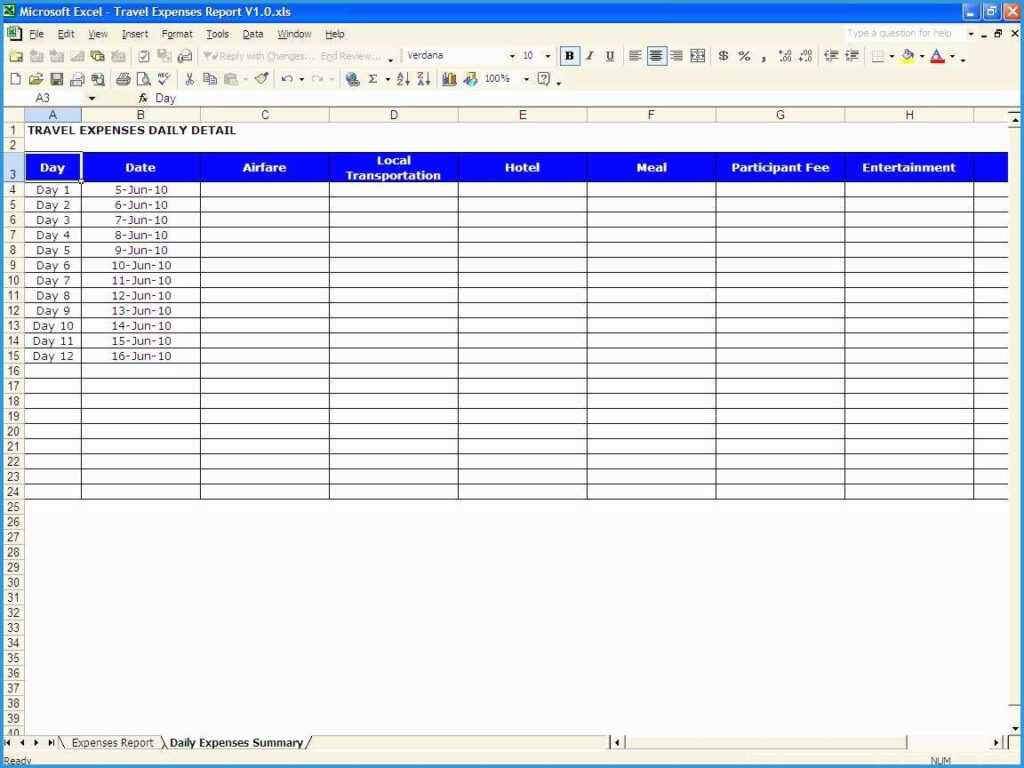Copy the selected cells
1024x768 pixels.
(210, 80)
